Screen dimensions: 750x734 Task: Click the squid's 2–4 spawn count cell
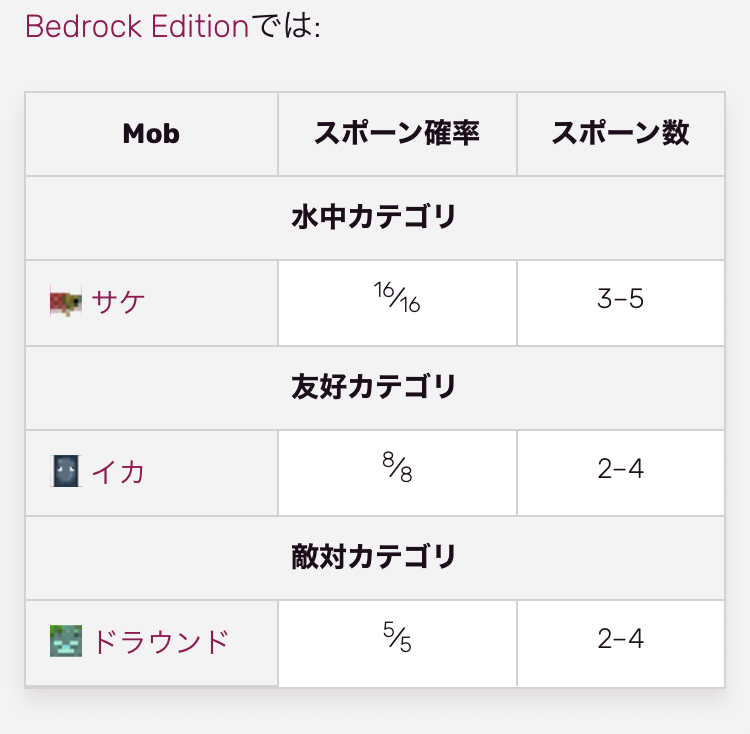point(620,470)
